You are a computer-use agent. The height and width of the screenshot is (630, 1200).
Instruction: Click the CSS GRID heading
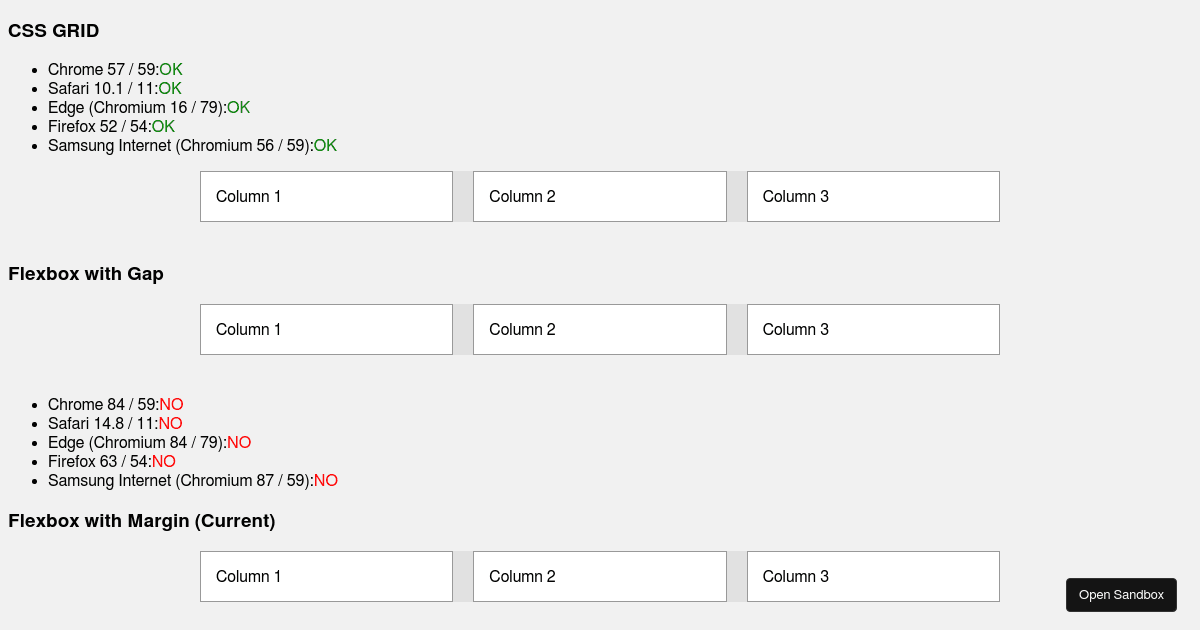(54, 31)
